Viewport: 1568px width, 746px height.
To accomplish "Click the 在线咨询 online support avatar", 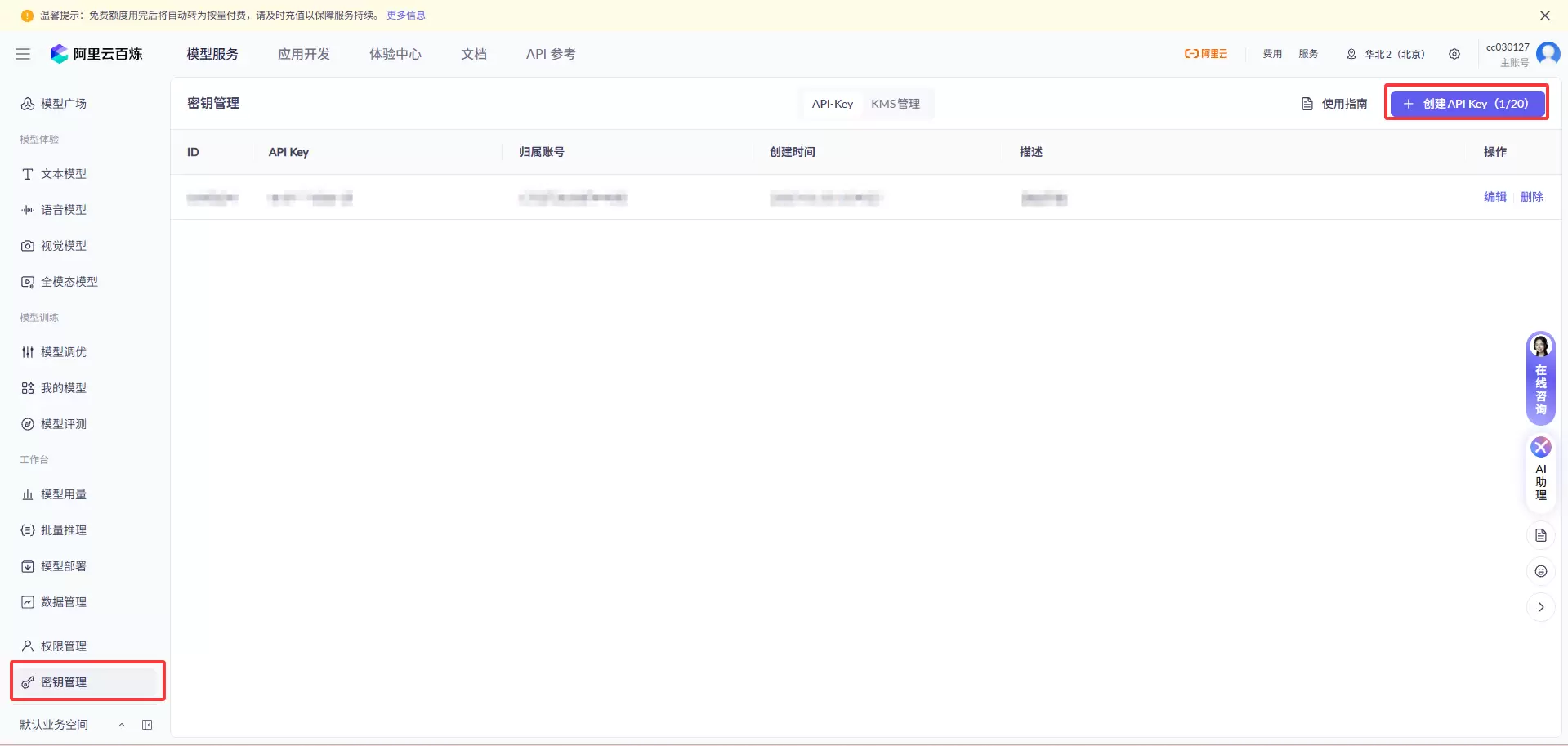I will (x=1540, y=346).
